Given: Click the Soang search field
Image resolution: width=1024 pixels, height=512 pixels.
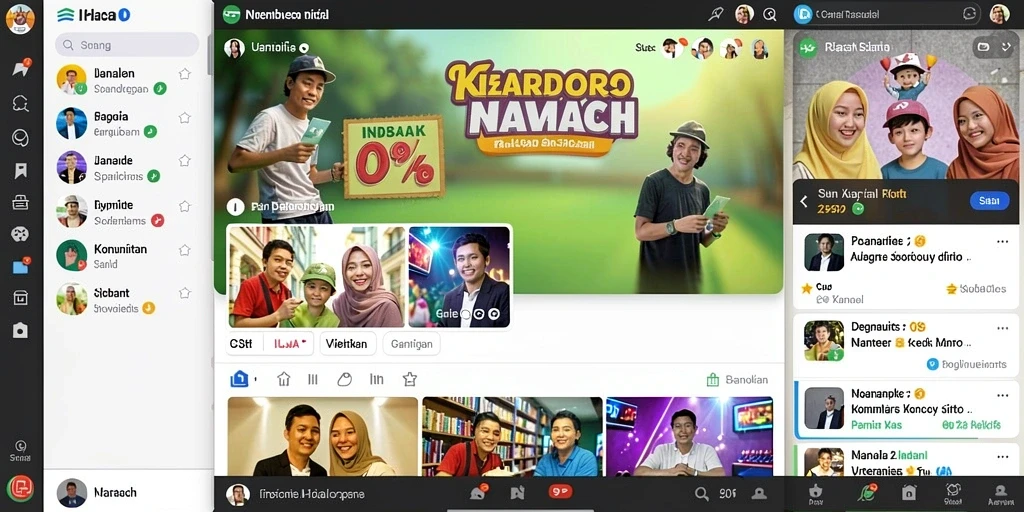Looking at the screenshot, I should point(127,45).
